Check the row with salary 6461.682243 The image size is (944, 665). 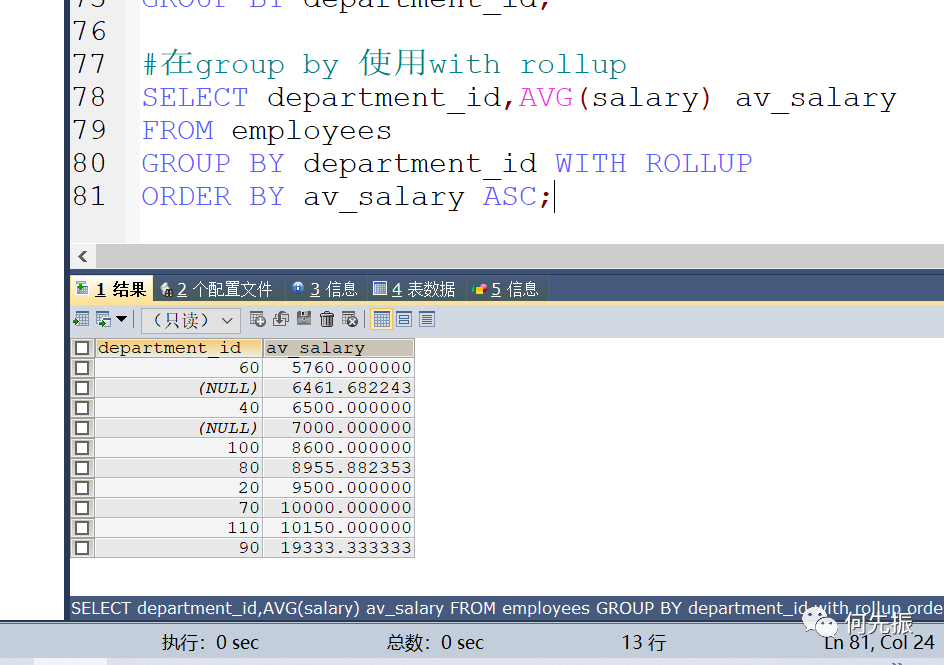82,388
